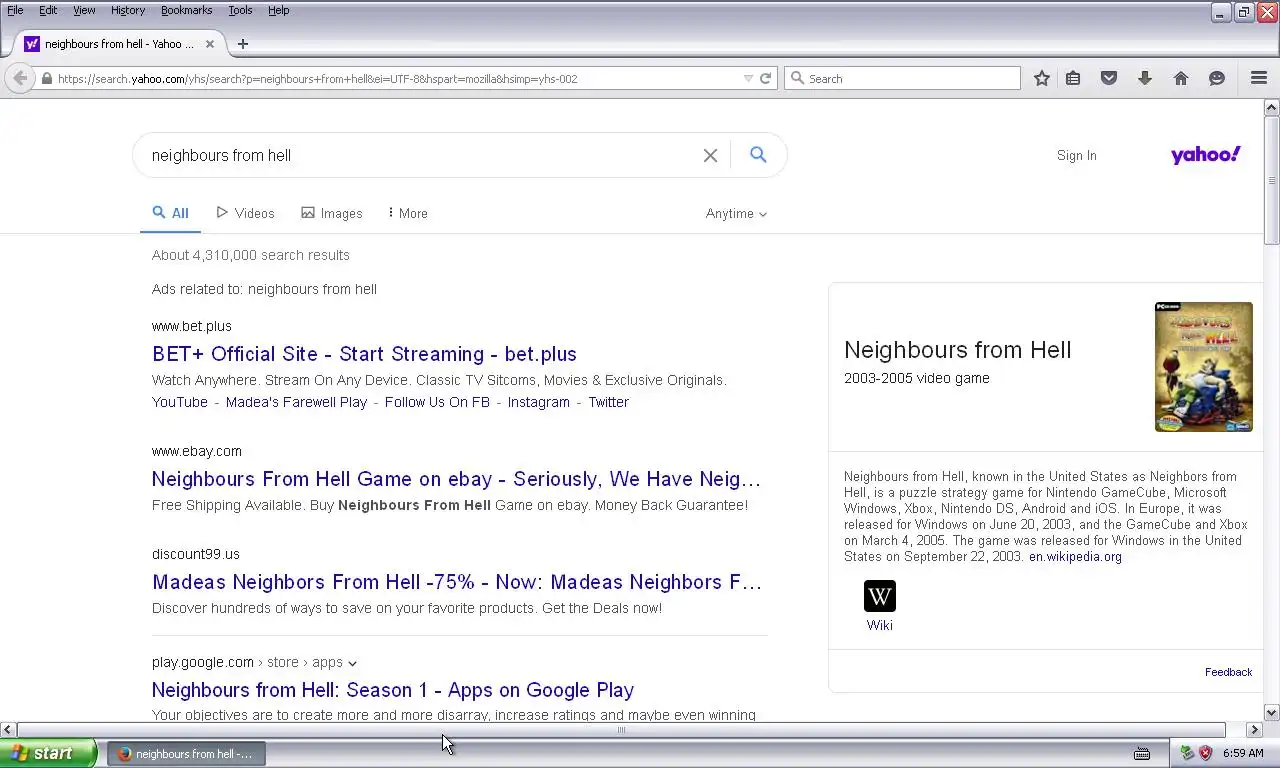
Task: Open the Wiki icon in knowledge panel
Action: point(880,596)
